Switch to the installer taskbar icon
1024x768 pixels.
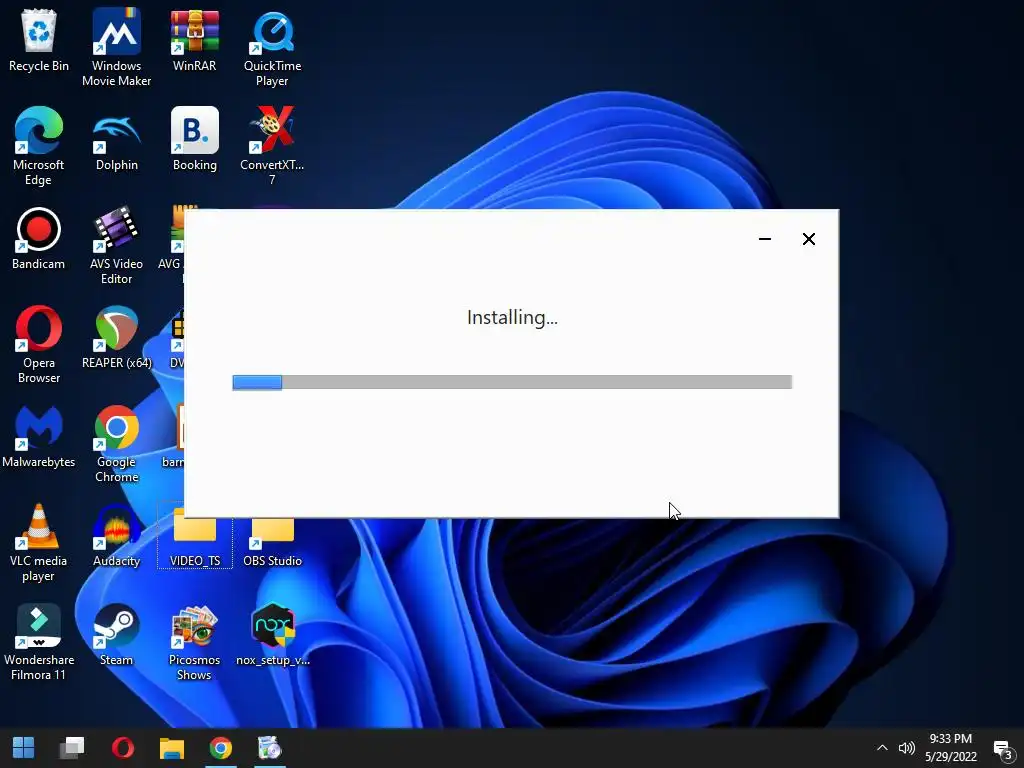[269, 748]
